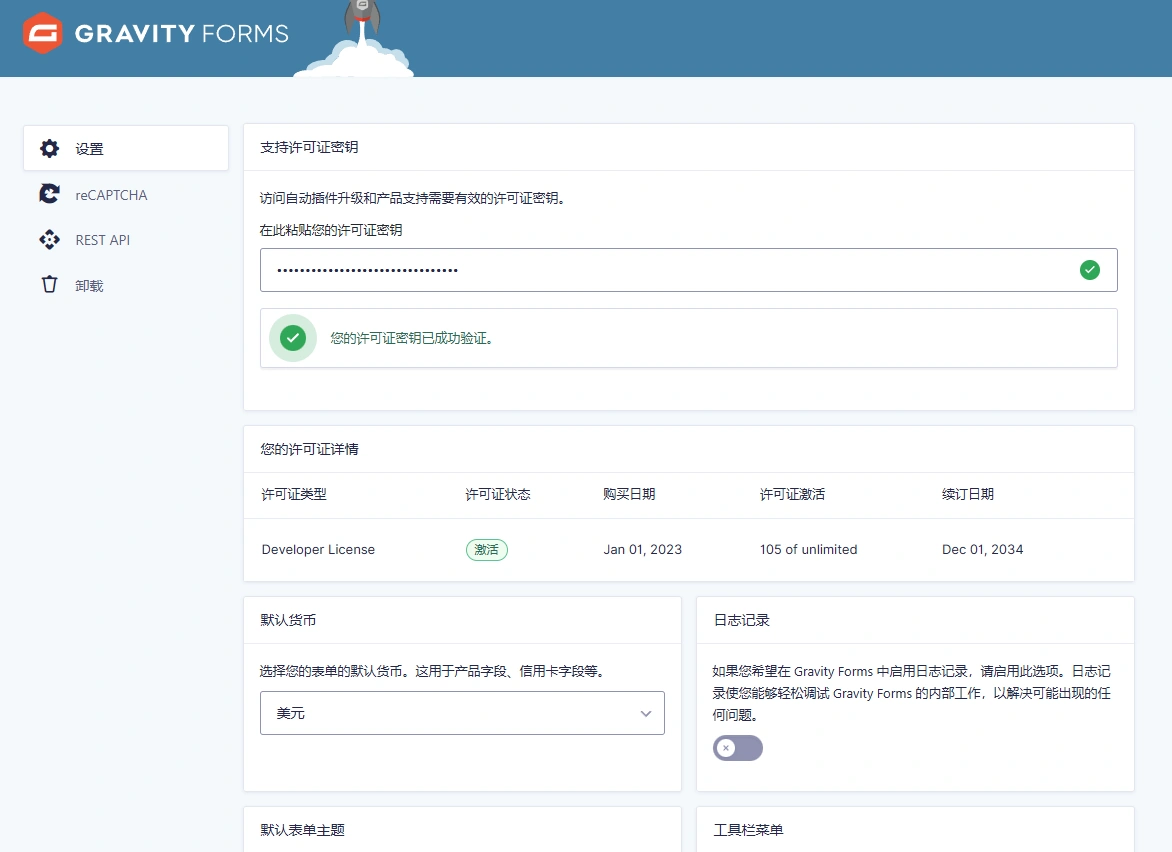The height and width of the screenshot is (852, 1172).
Task: Click the green success icon beside 您的许可证密钥已成功验证
Action: 292,338
